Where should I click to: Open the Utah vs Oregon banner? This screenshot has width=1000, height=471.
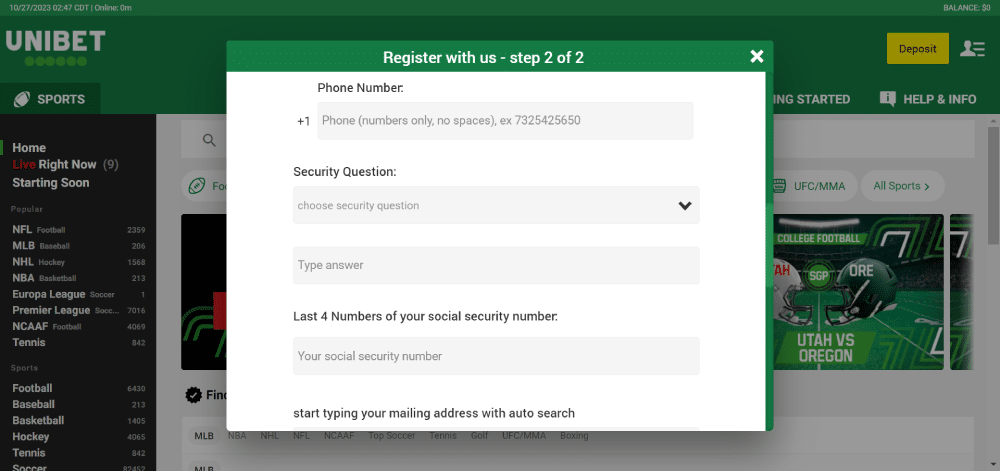858,292
